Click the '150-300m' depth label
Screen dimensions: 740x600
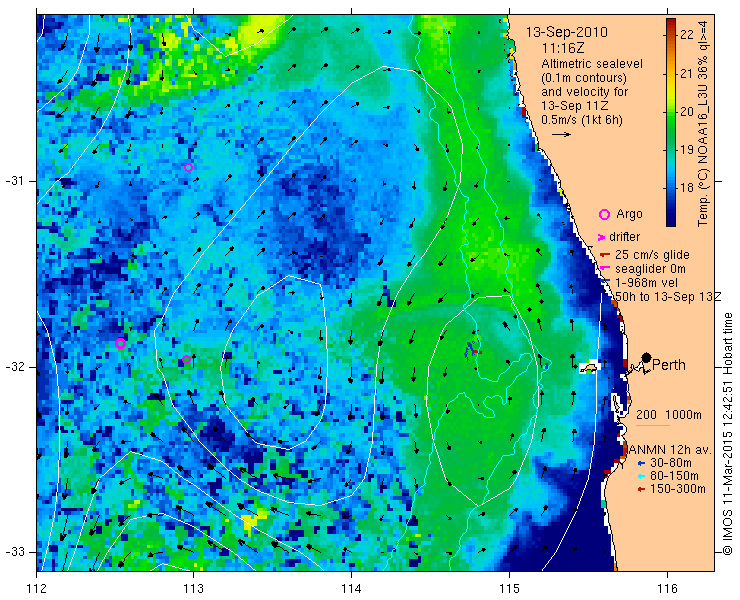[x=678, y=489]
